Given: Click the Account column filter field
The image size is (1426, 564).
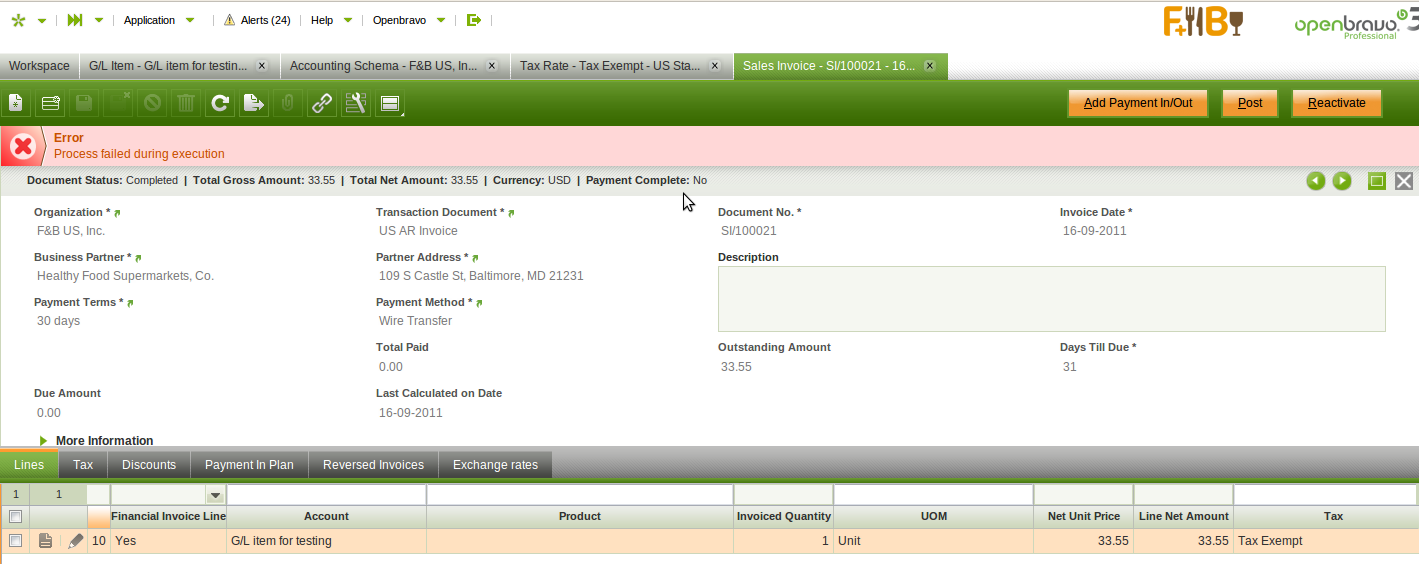Looking at the screenshot, I should [326, 495].
